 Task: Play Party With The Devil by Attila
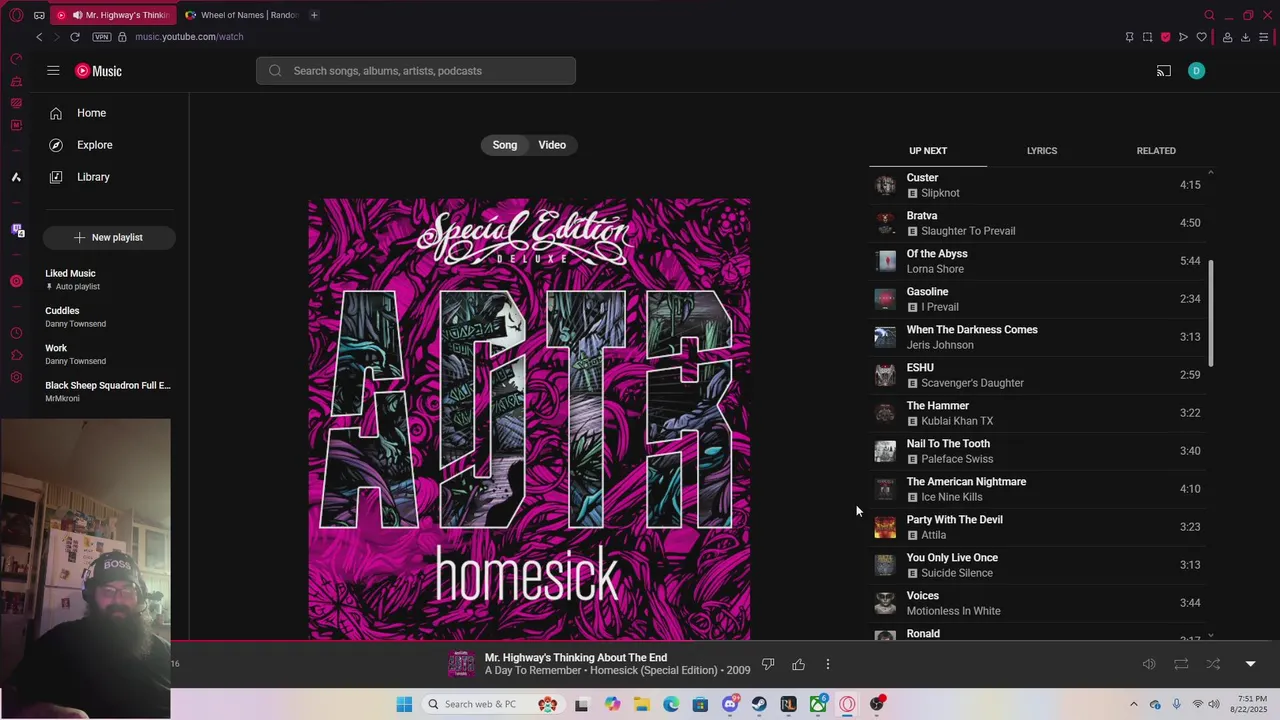click(1037, 527)
